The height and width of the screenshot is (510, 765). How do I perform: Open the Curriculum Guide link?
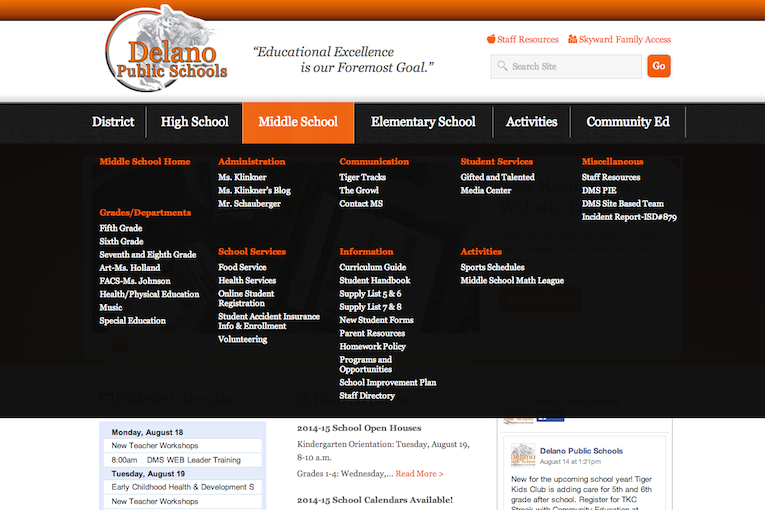coord(373,267)
